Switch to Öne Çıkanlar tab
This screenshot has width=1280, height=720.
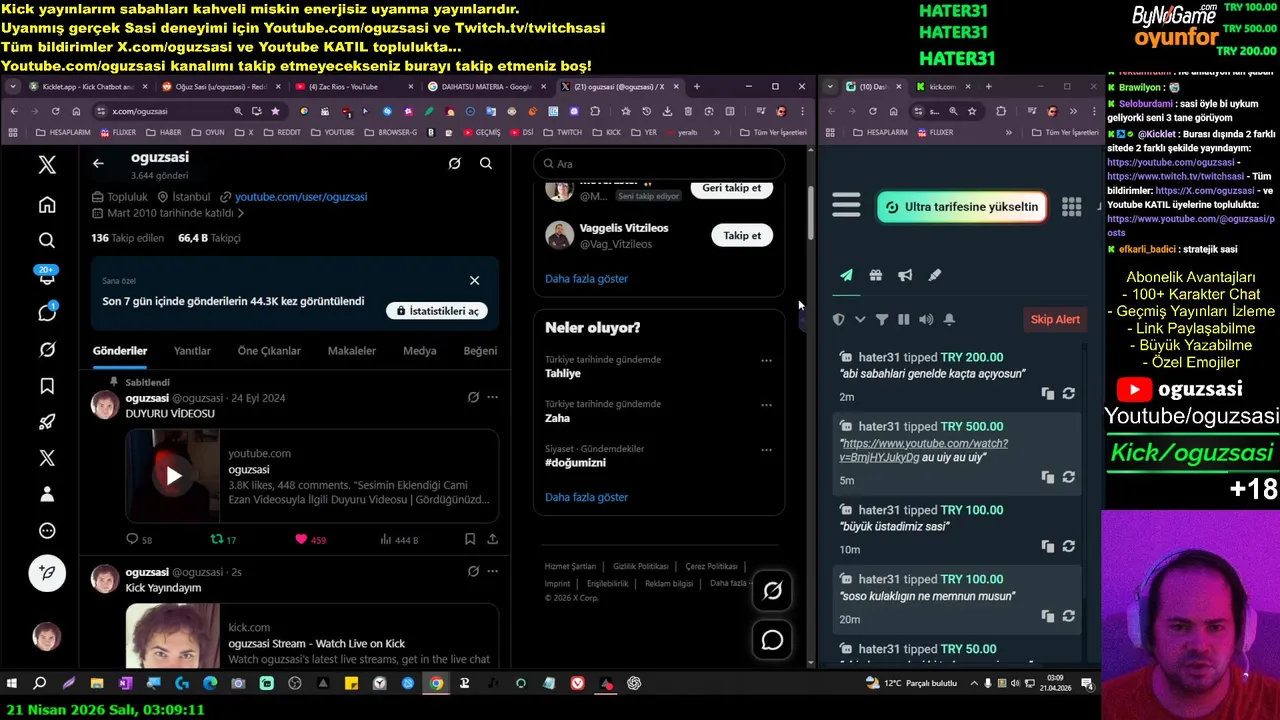[x=269, y=351]
